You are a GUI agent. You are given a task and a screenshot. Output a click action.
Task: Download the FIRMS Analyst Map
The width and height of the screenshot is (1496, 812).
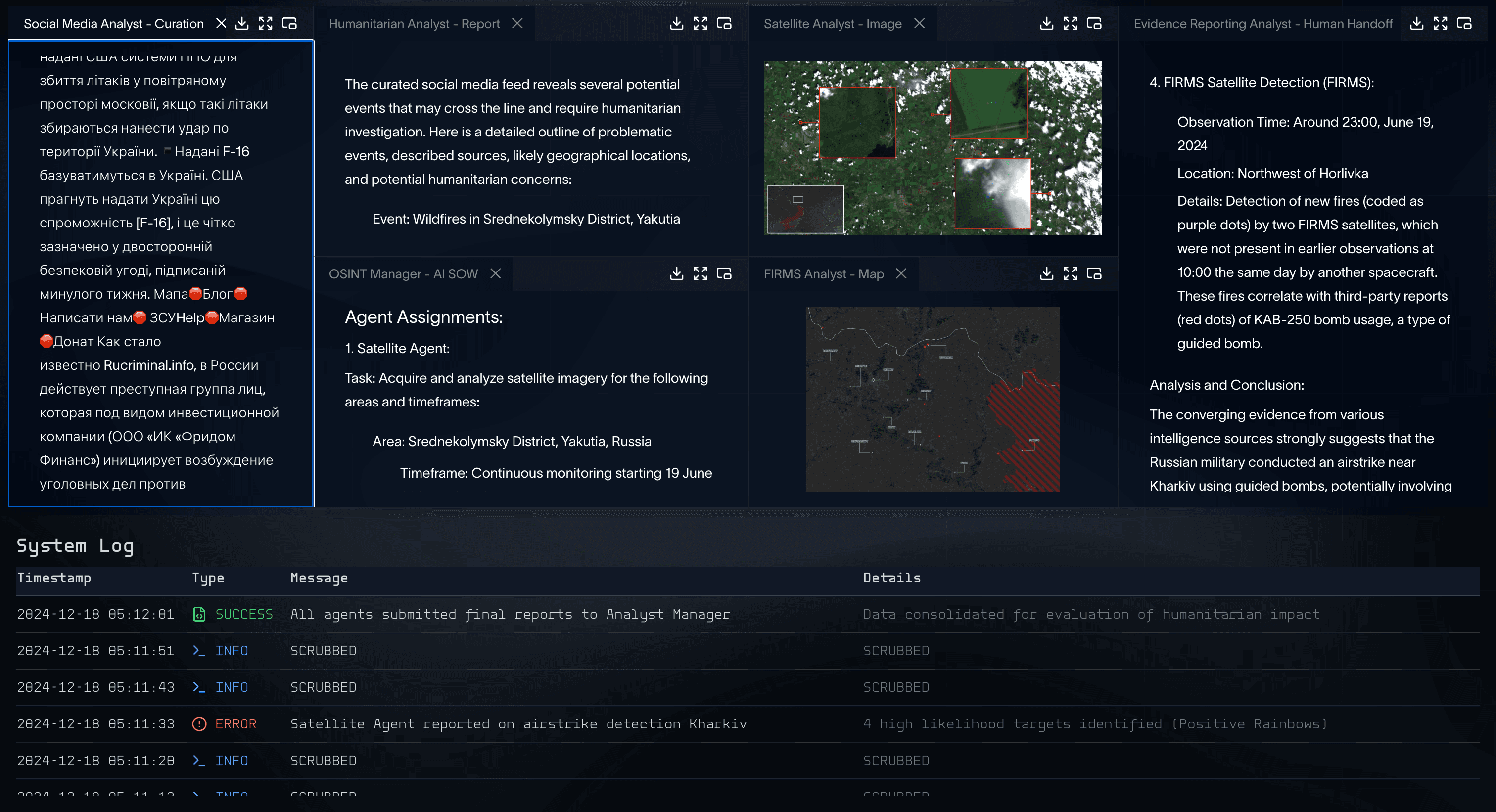coord(1046,273)
